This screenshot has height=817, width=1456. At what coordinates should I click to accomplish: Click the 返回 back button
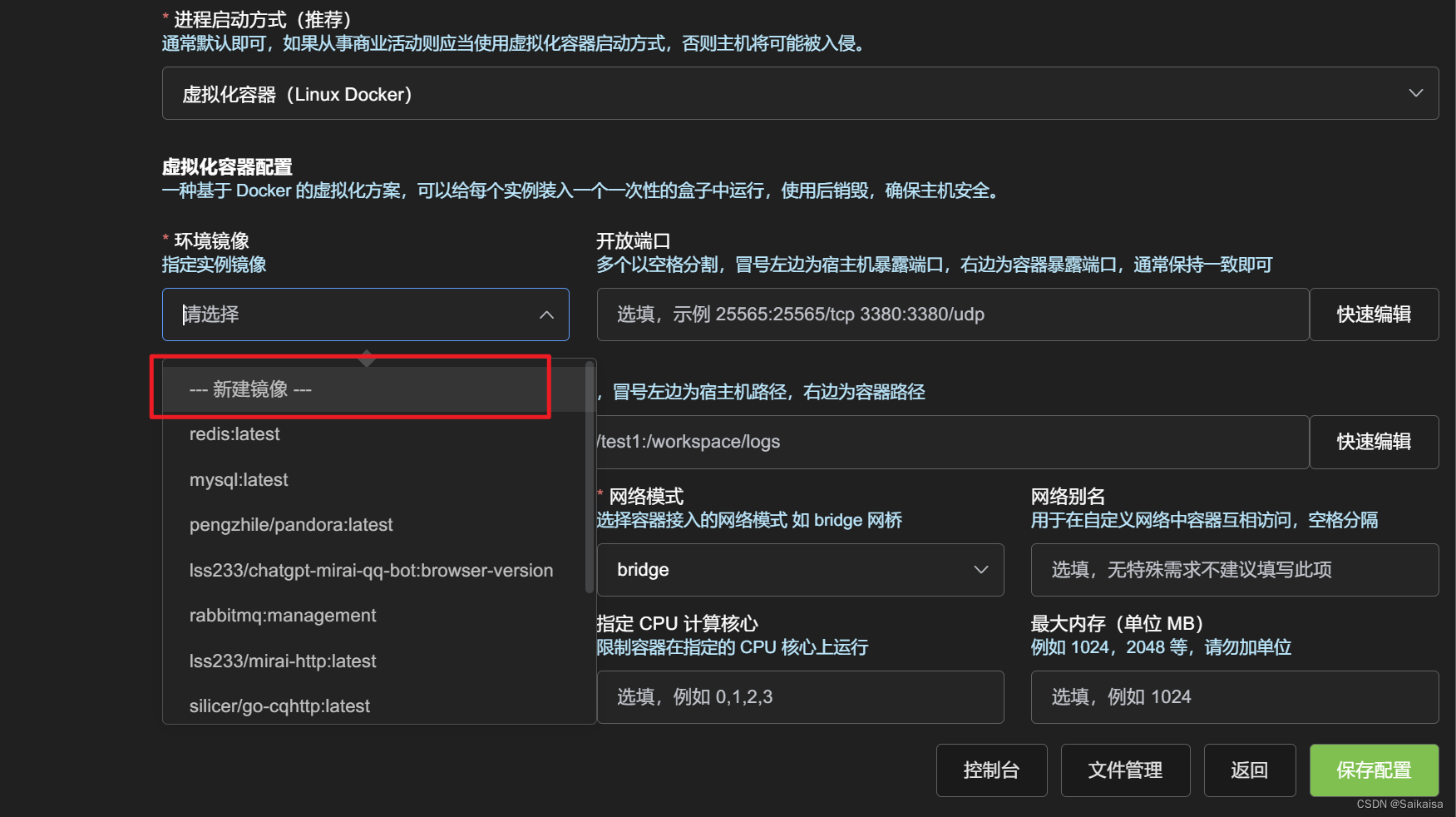(1249, 770)
